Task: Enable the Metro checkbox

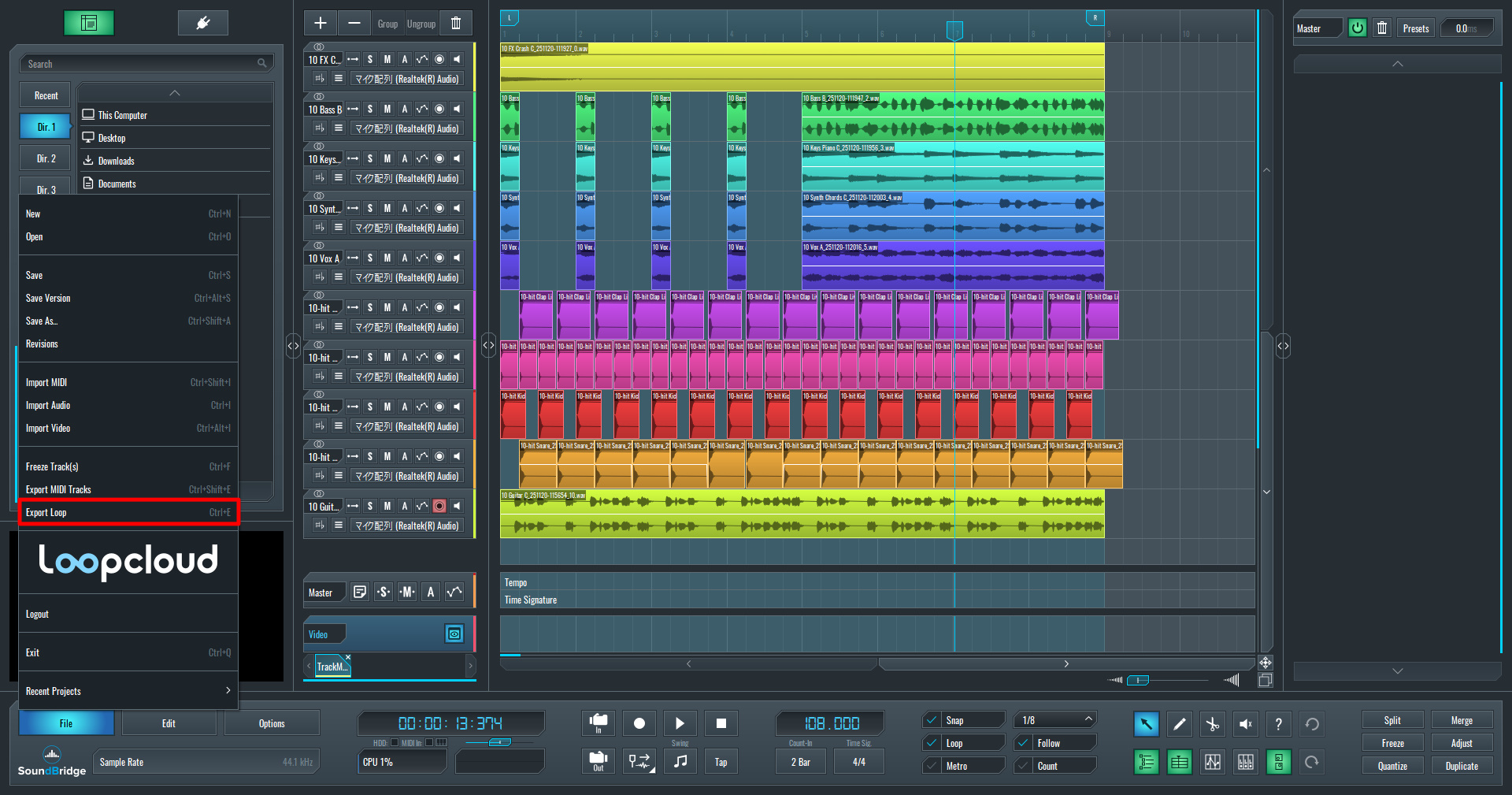Action: tap(932, 766)
